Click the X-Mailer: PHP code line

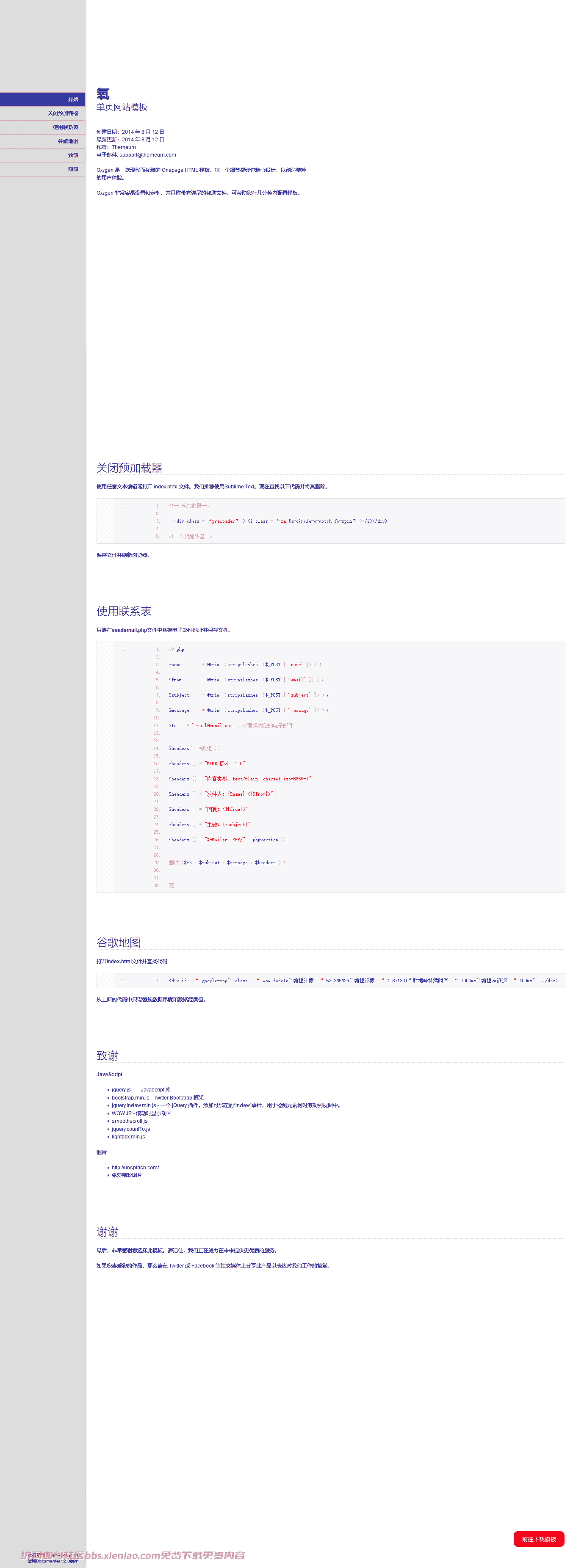pyautogui.click(x=228, y=840)
